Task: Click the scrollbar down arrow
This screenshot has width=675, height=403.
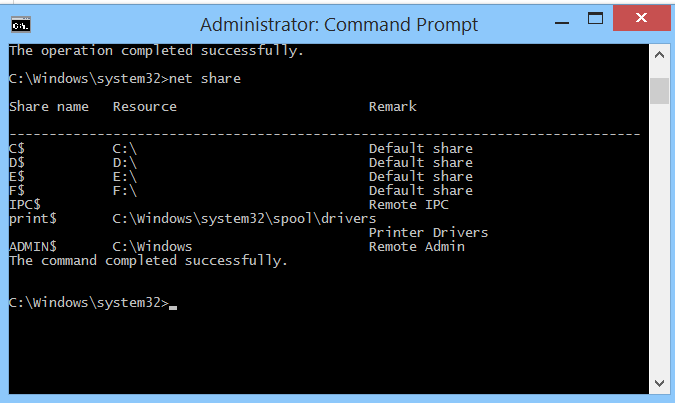Action: tap(659, 383)
